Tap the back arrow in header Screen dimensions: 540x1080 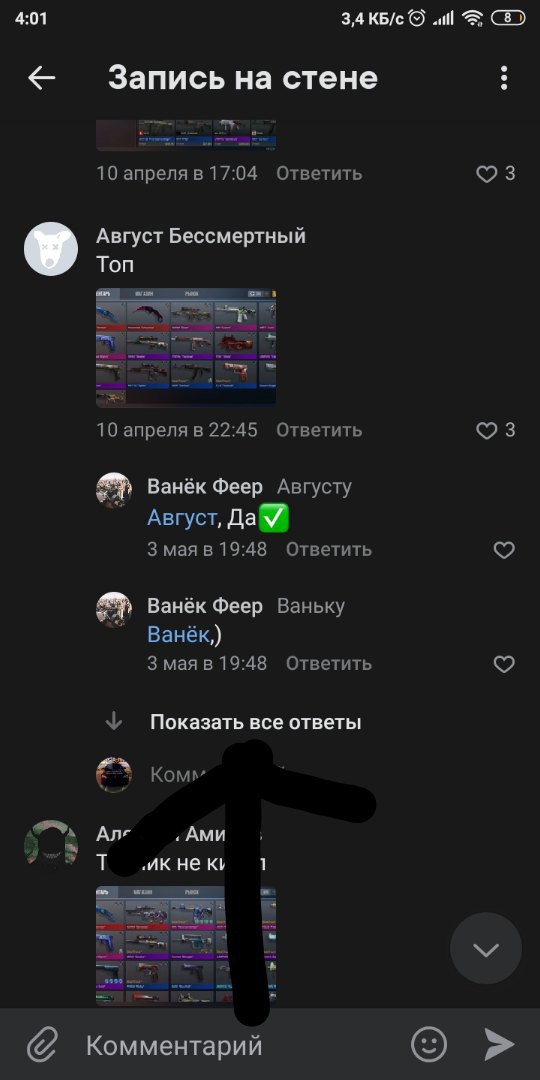coord(41,79)
